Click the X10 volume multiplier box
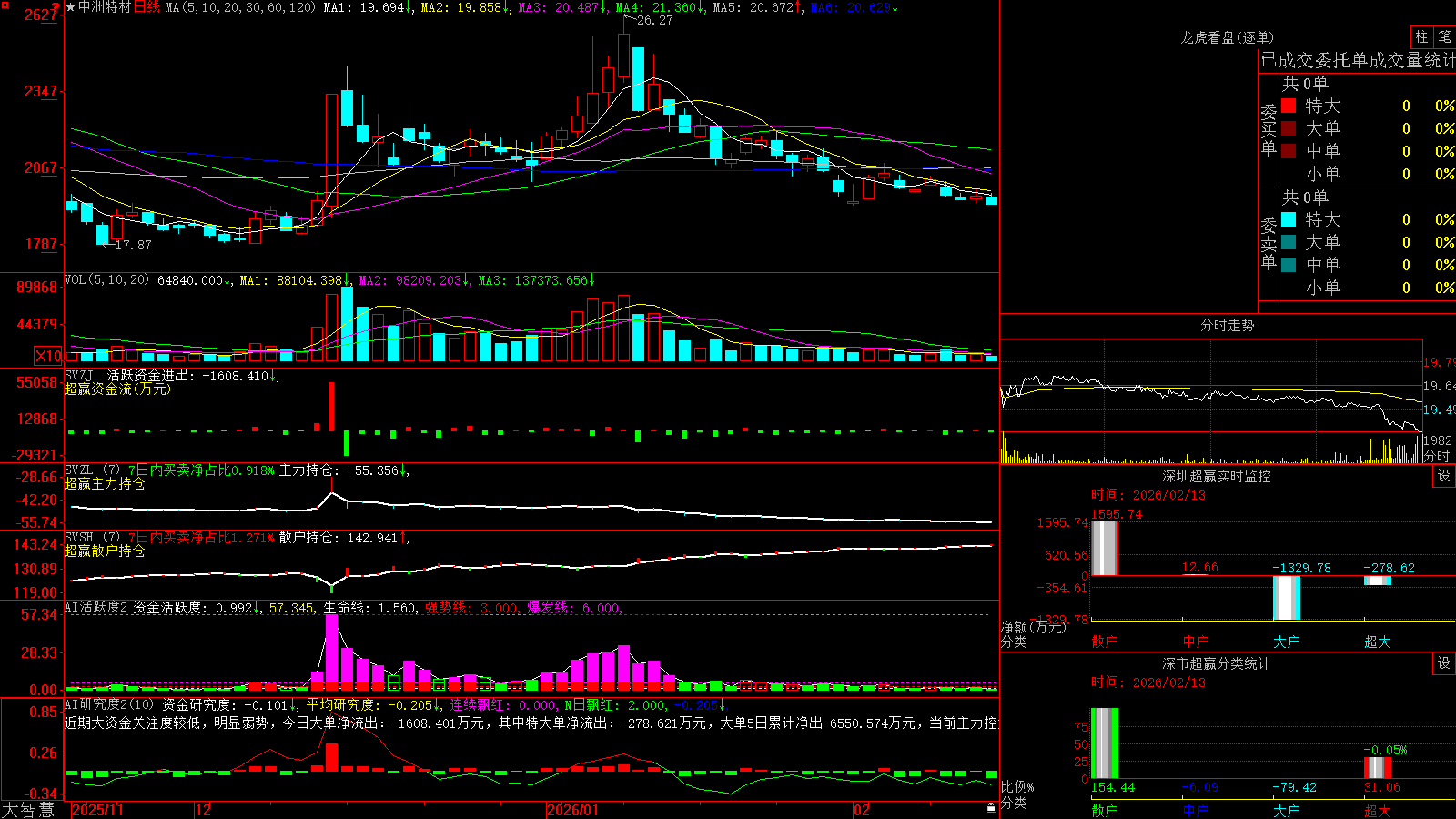 (x=48, y=356)
